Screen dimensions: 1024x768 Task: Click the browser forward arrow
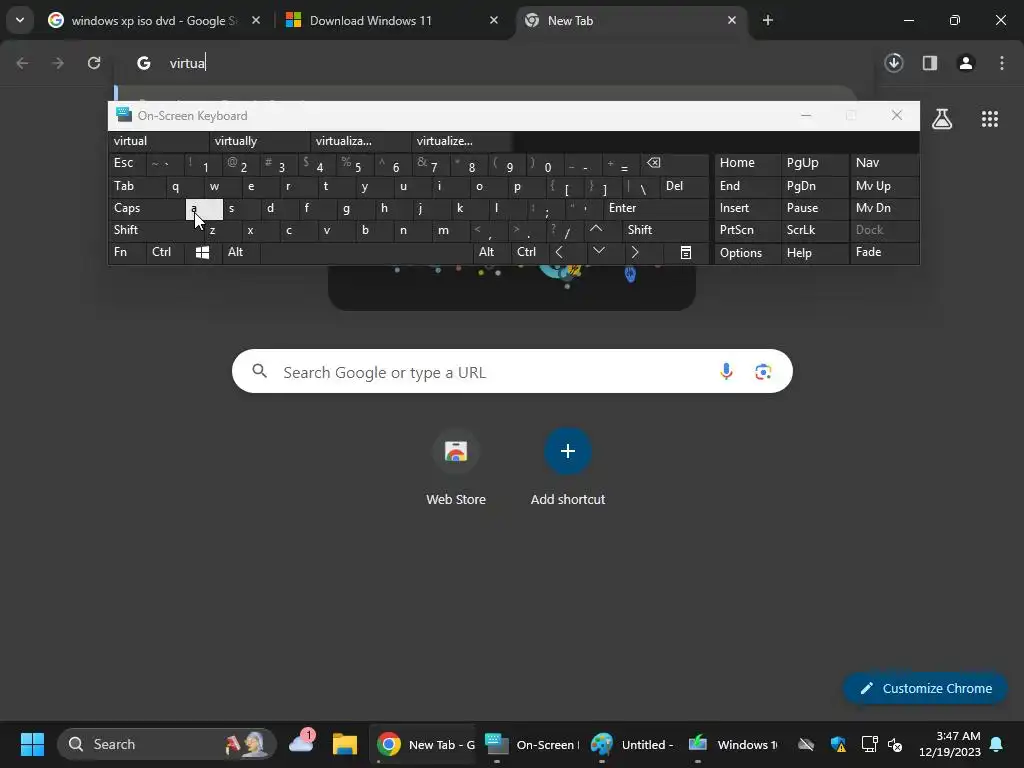tap(58, 63)
